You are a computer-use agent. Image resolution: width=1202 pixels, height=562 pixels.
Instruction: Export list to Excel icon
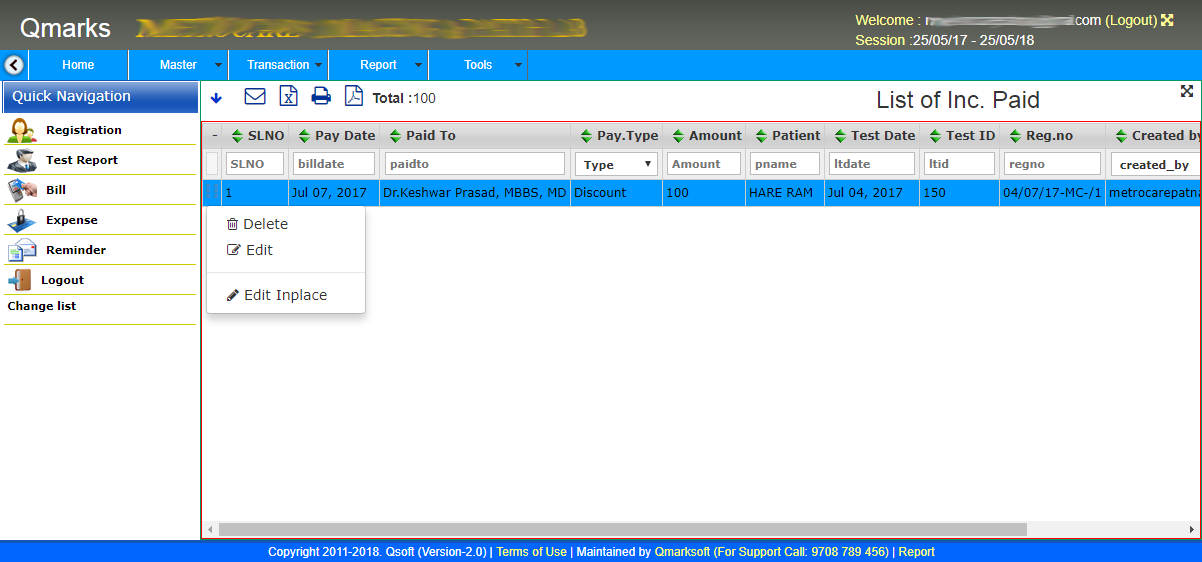(x=288, y=96)
